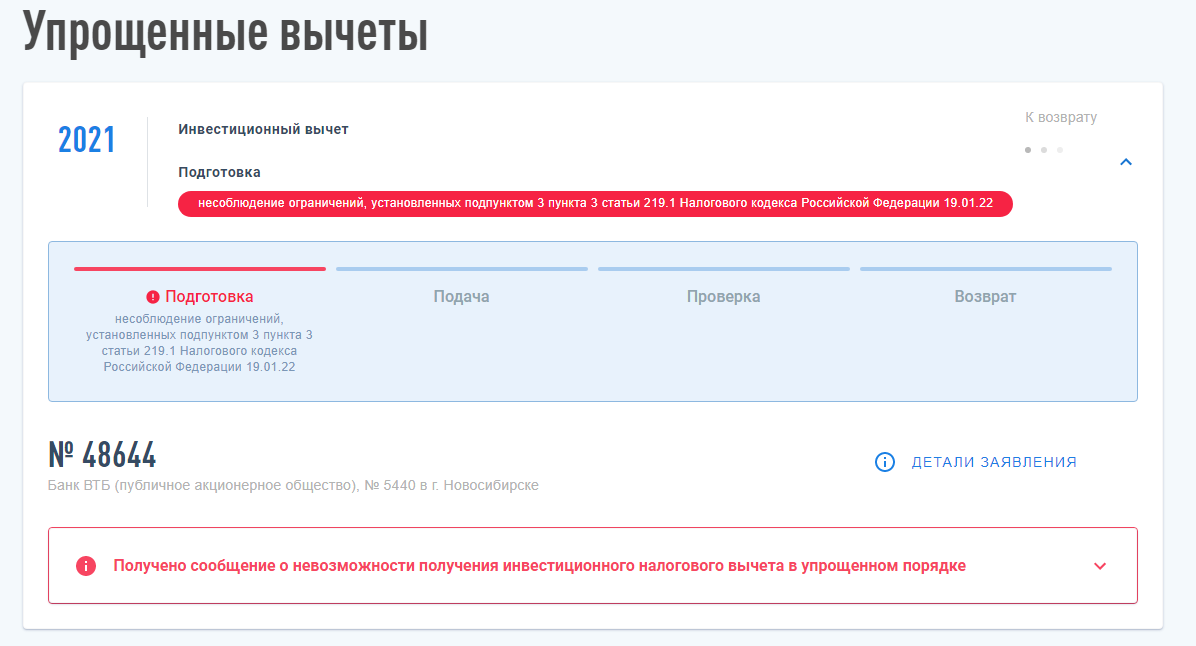Open the red restriction notice badge
The height and width of the screenshot is (646, 1196).
(595, 204)
